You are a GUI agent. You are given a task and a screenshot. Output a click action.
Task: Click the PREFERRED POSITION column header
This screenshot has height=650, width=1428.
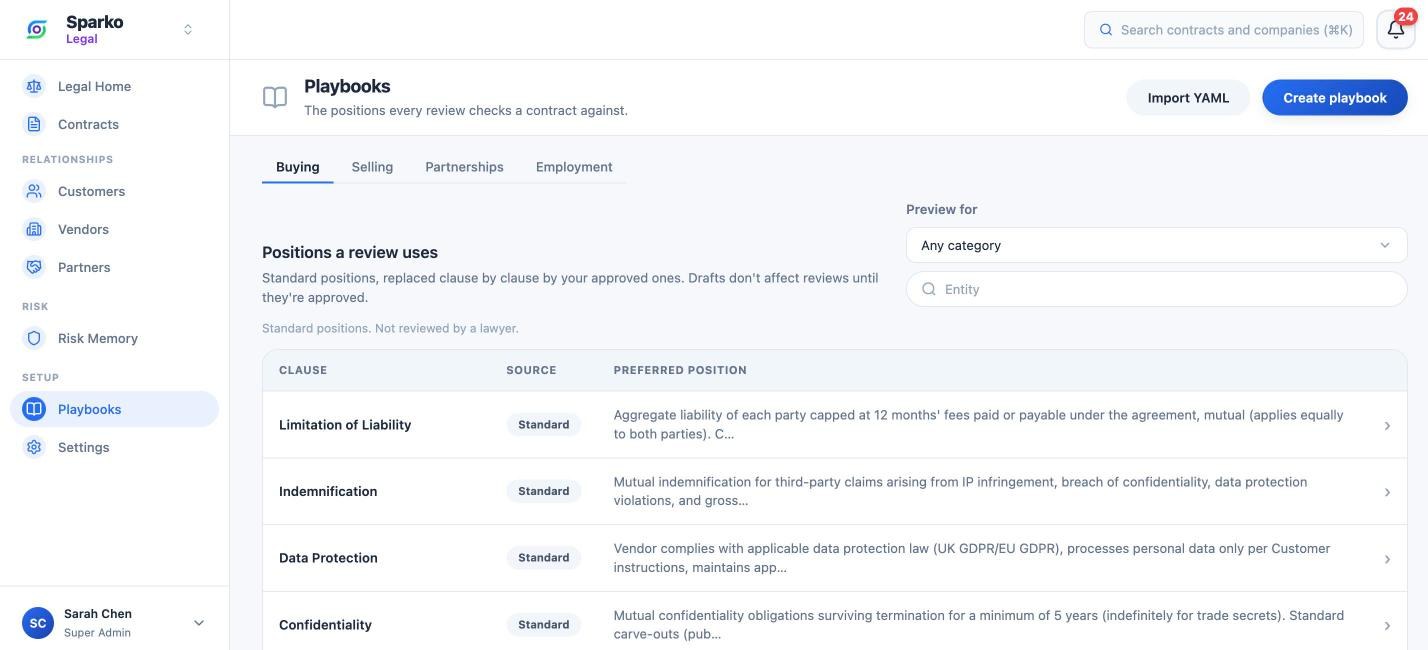680,370
